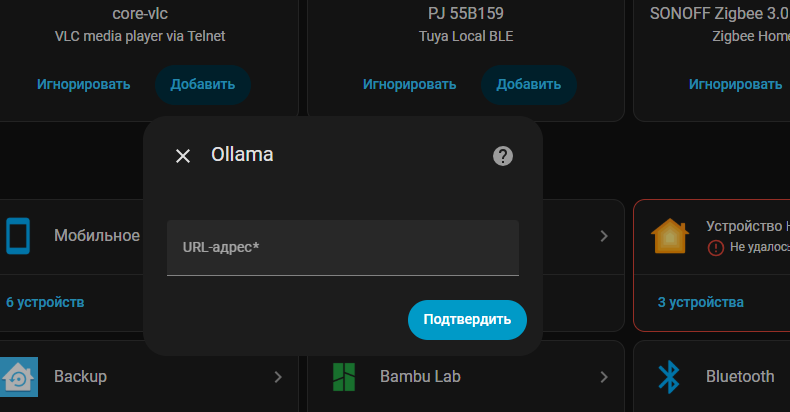
Task: Click the URL-адрес input field
Action: point(343,248)
